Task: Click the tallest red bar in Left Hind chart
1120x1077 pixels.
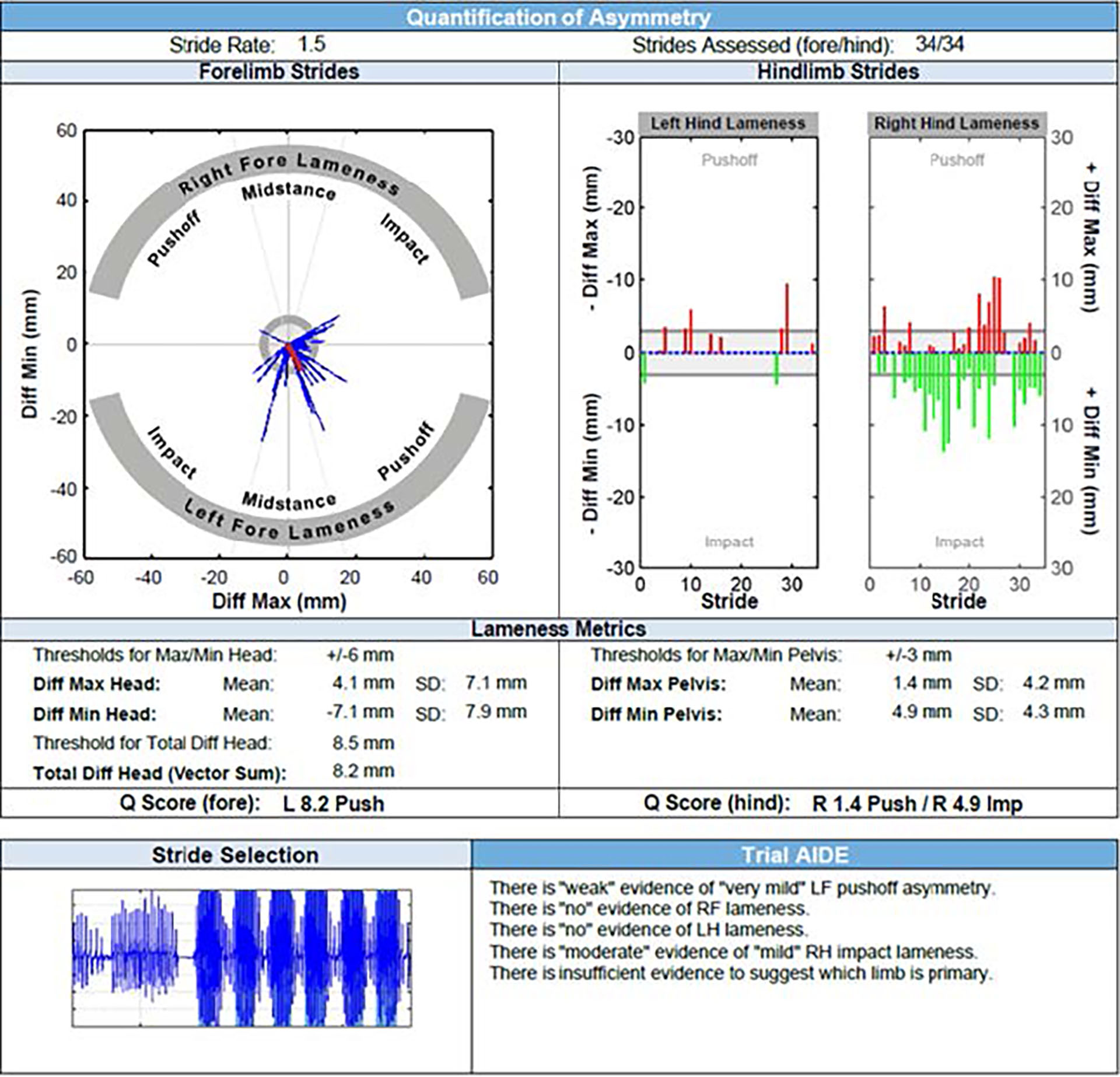Action: 787,318
